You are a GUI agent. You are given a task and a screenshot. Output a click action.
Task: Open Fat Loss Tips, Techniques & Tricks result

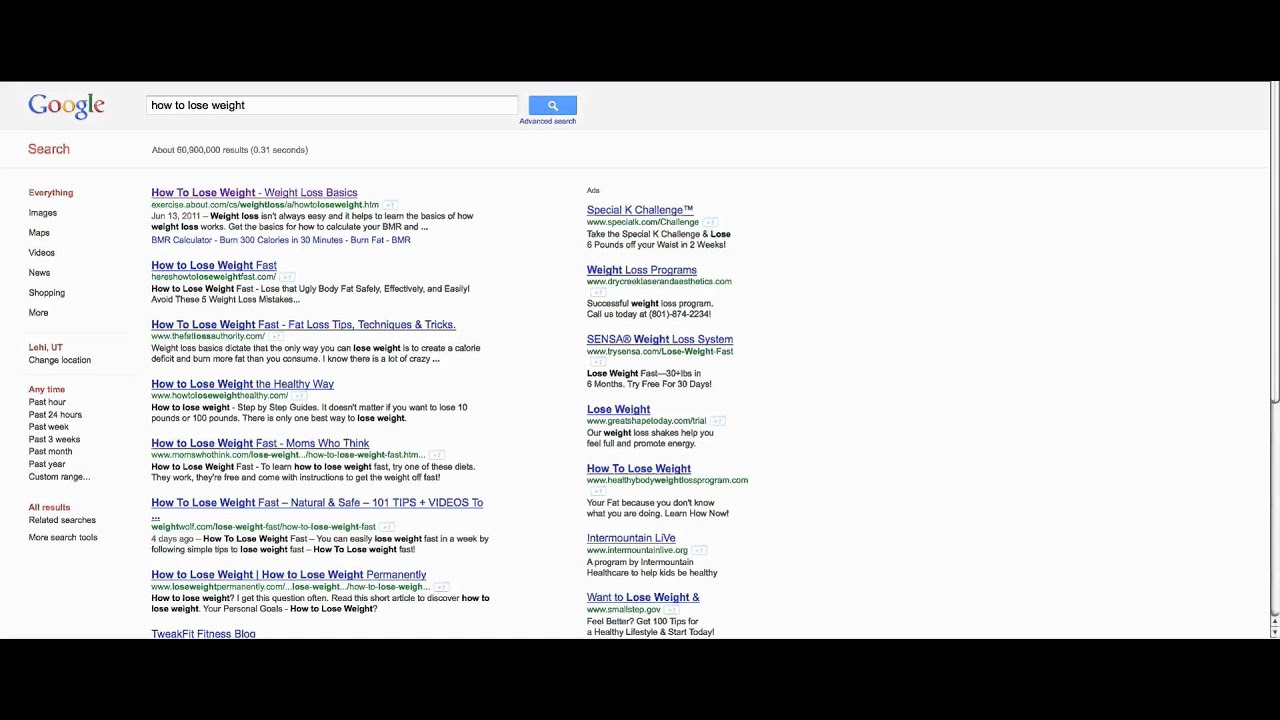click(x=303, y=324)
